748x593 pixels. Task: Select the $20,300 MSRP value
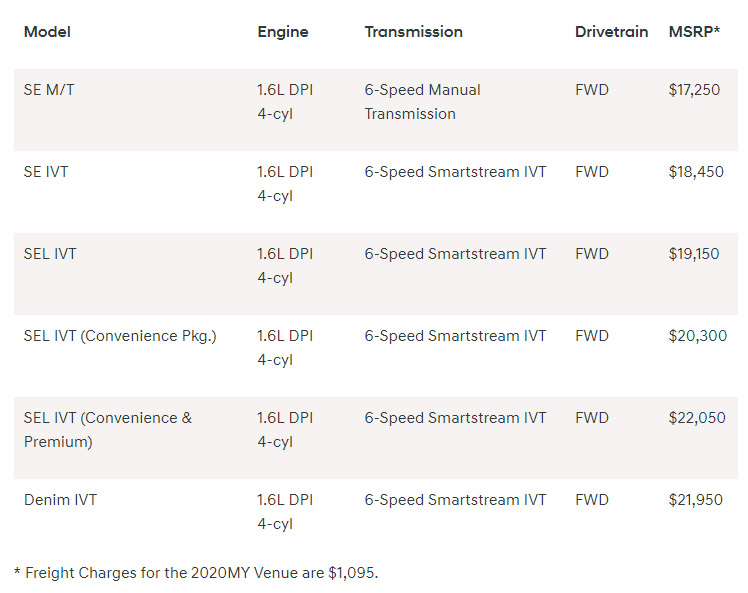tap(698, 336)
